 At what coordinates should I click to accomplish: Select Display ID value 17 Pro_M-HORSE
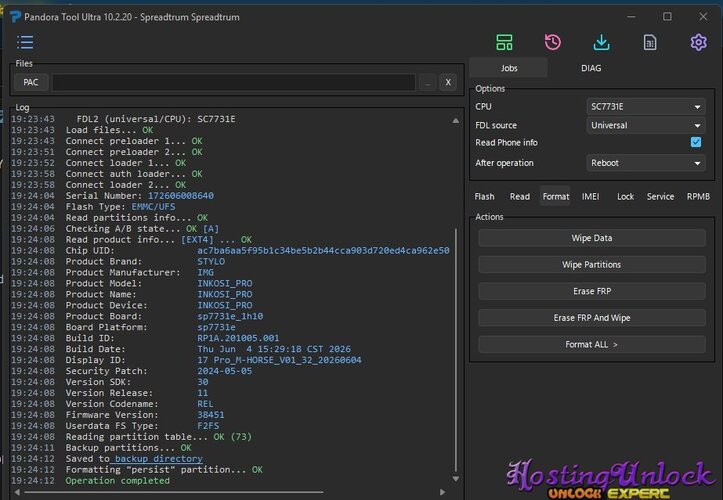tap(279, 360)
